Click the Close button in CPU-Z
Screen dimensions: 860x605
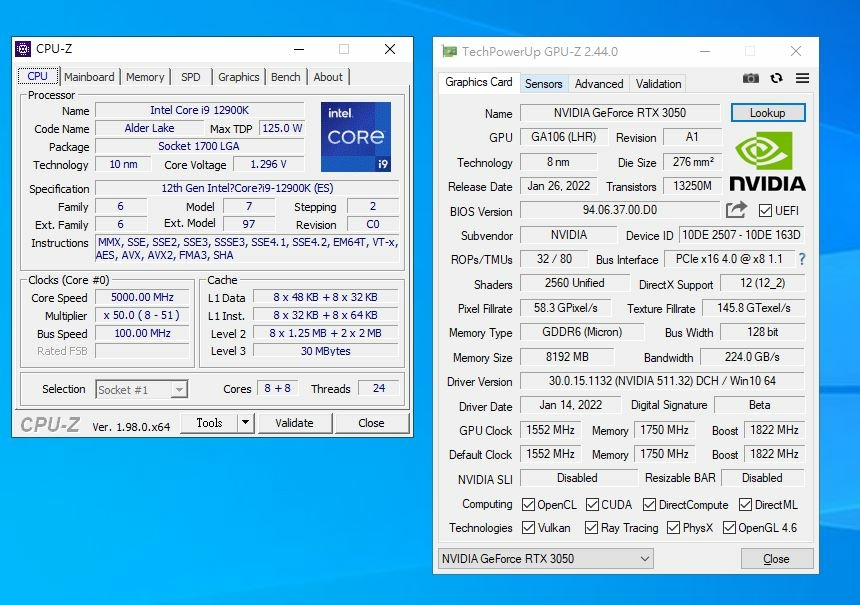[x=371, y=423]
